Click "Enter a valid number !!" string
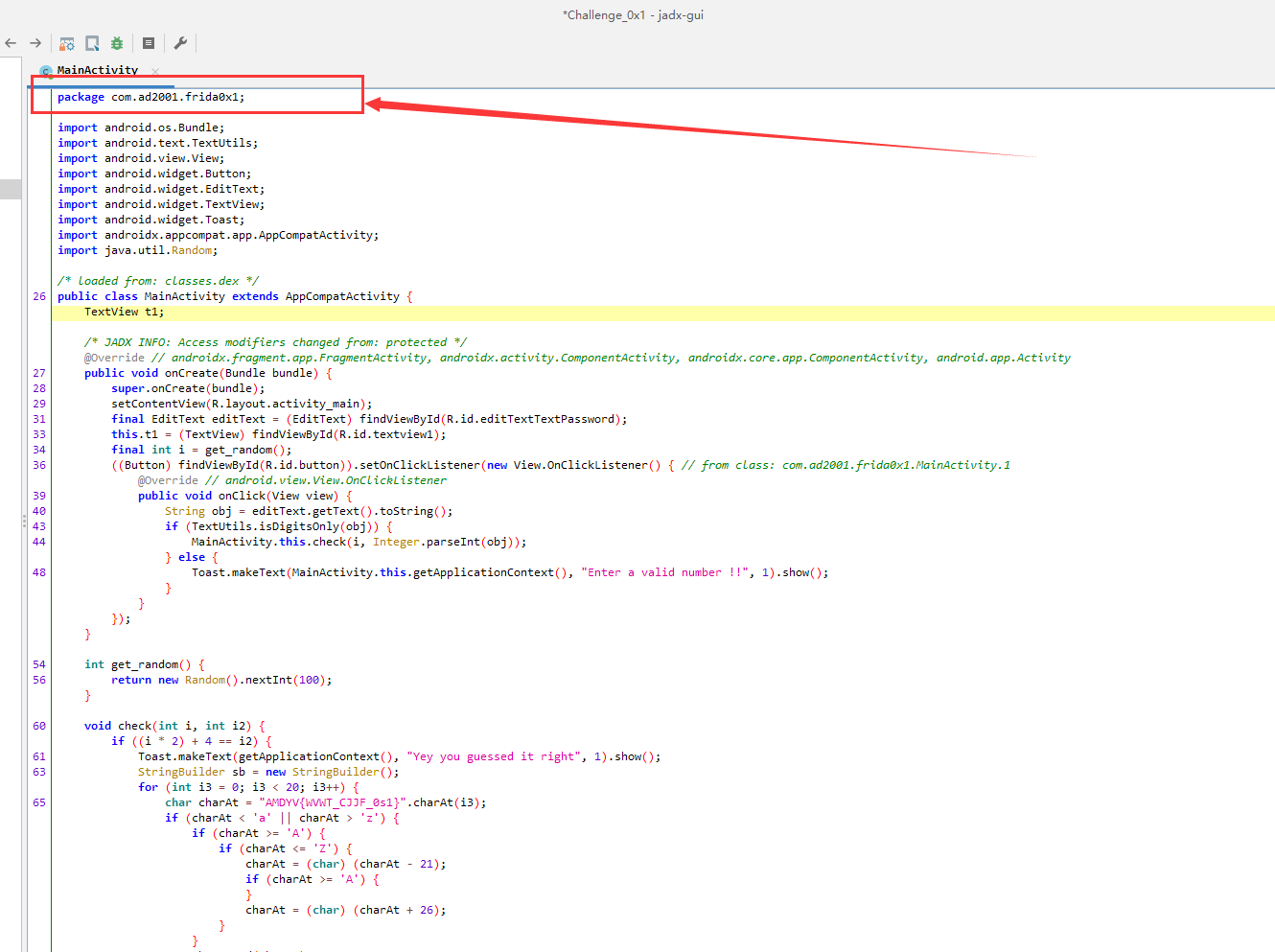The height and width of the screenshot is (952, 1275). point(664,572)
